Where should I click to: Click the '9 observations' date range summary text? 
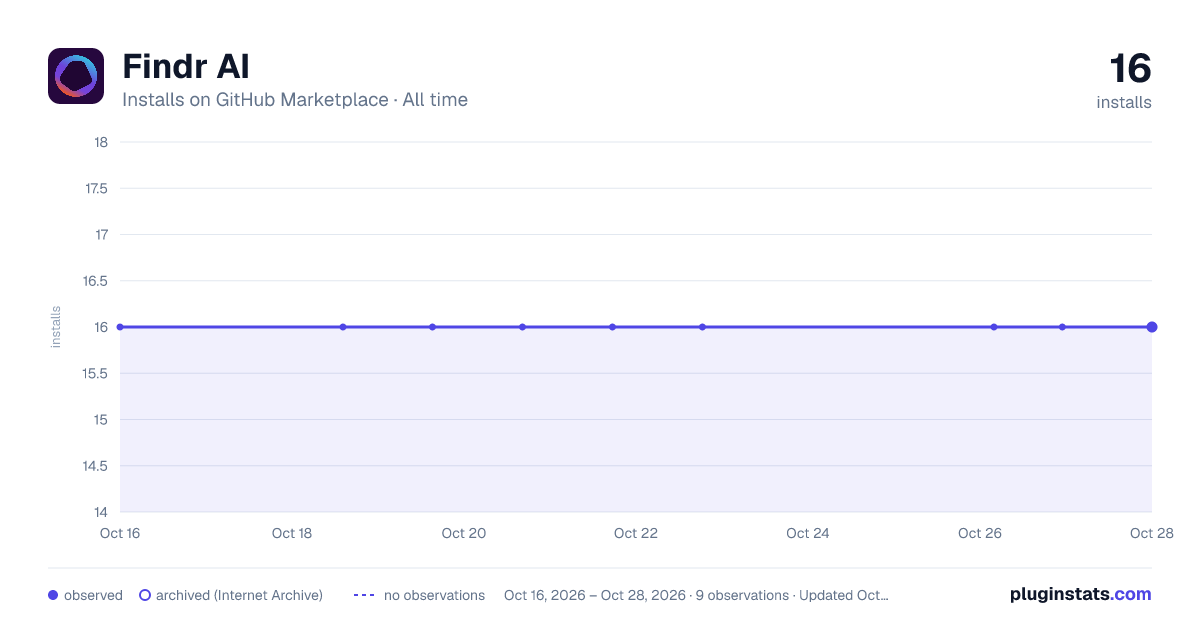(696, 595)
